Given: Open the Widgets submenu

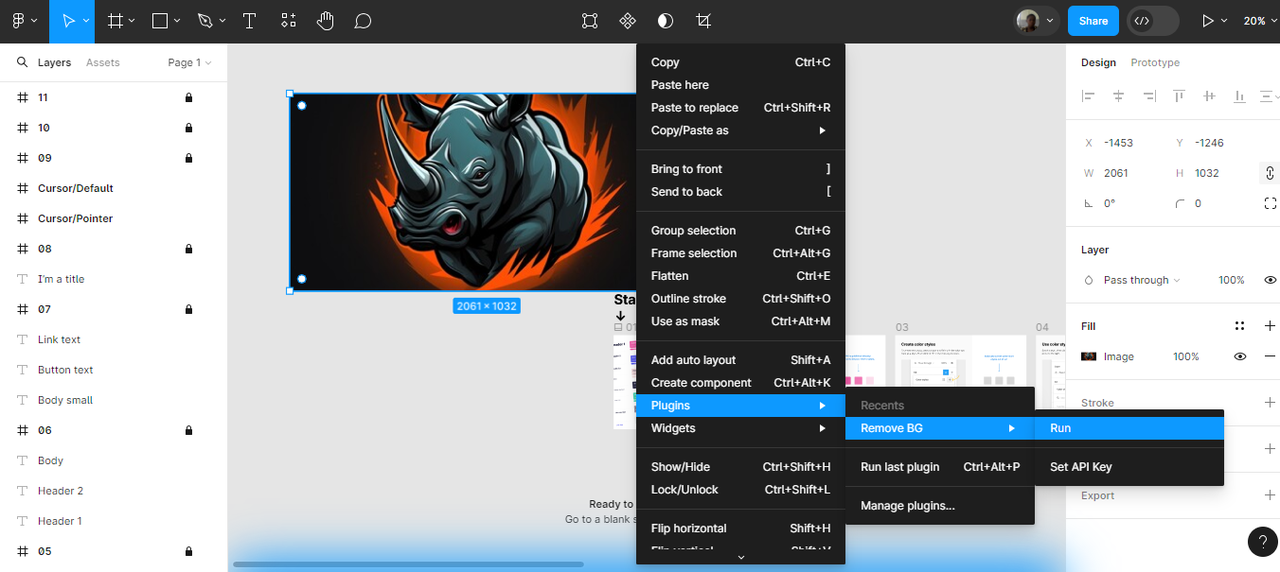Looking at the screenshot, I should [x=741, y=428].
